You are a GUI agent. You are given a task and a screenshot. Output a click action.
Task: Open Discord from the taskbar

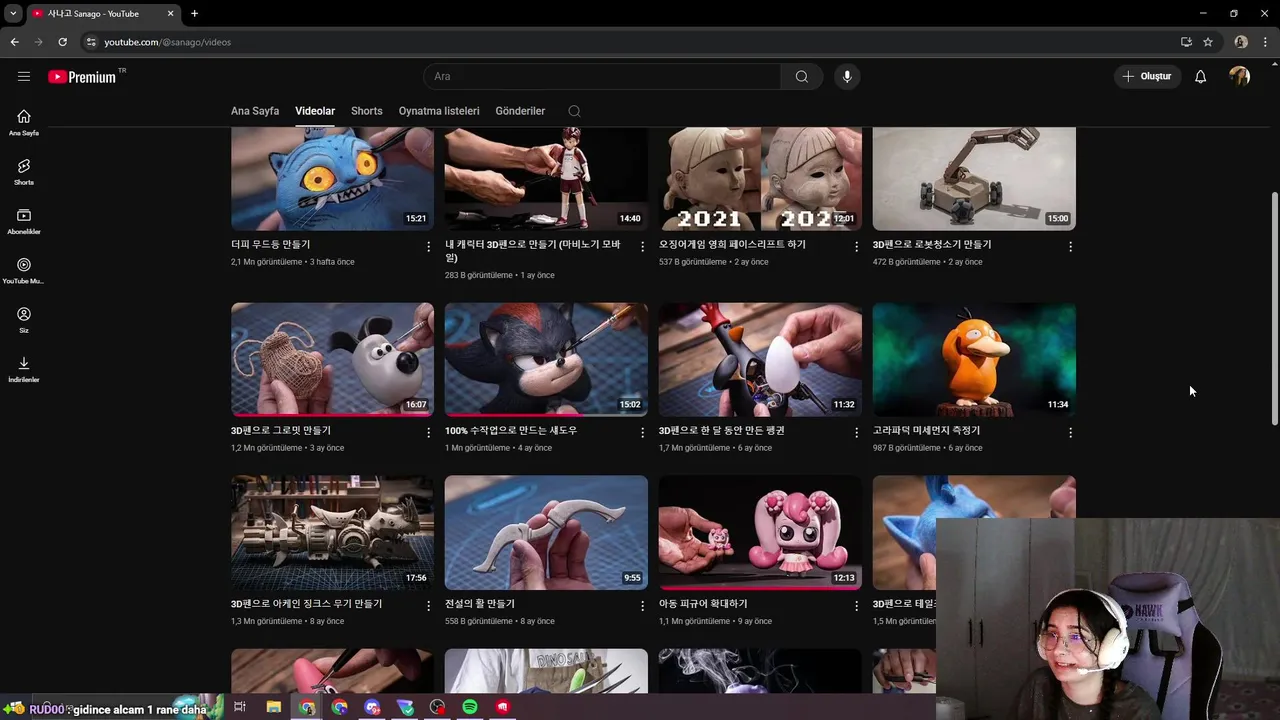tap(372, 707)
